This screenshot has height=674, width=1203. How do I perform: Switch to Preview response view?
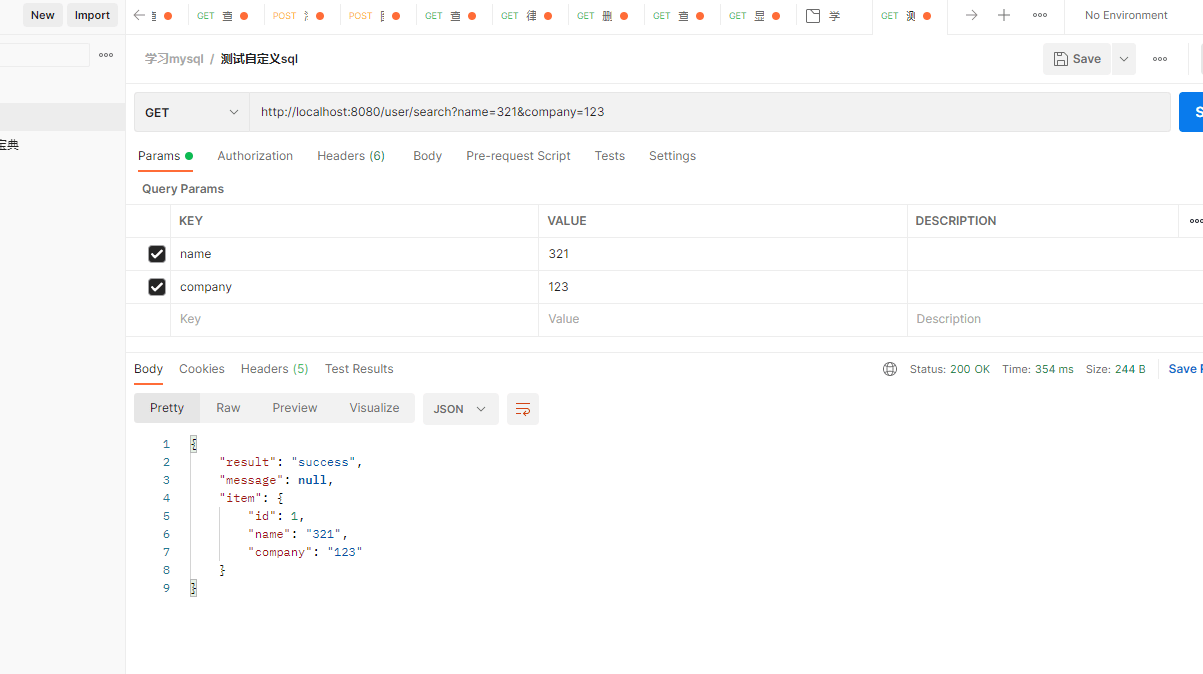[x=295, y=408]
